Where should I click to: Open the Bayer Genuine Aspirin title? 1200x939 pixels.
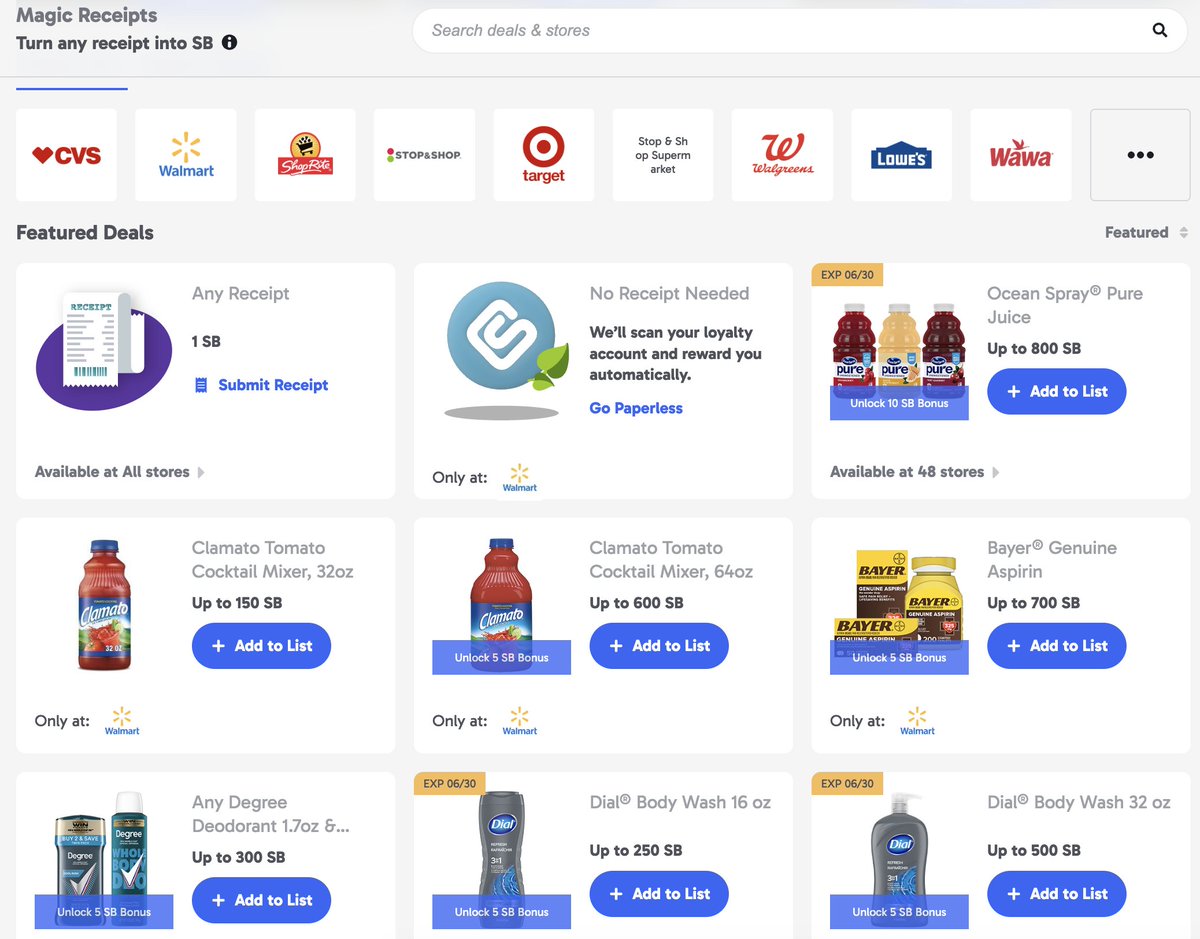pyautogui.click(x=1052, y=560)
